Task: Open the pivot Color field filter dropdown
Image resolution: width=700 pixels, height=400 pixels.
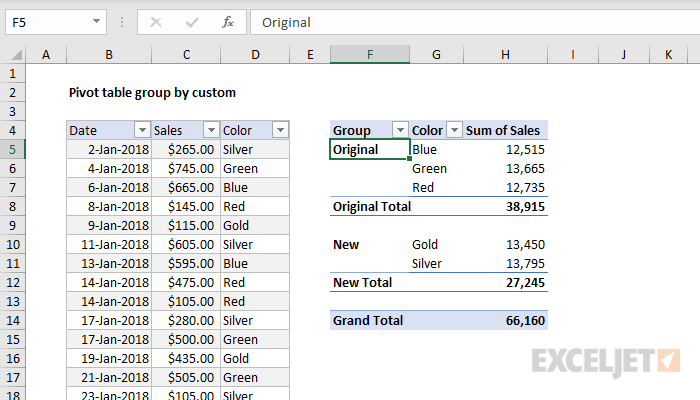Action: point(454,130)
